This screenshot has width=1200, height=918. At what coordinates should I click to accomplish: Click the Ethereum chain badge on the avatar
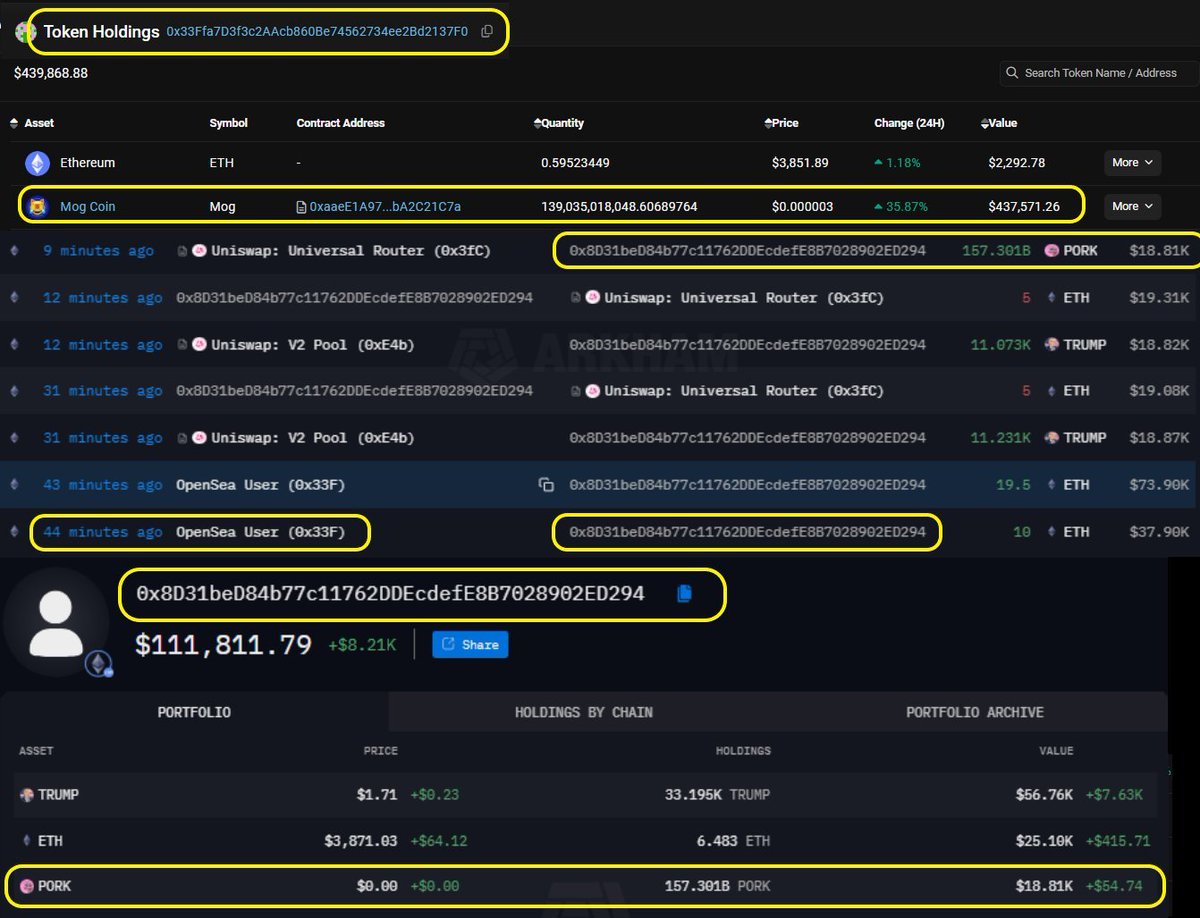(x=98, y=664)
